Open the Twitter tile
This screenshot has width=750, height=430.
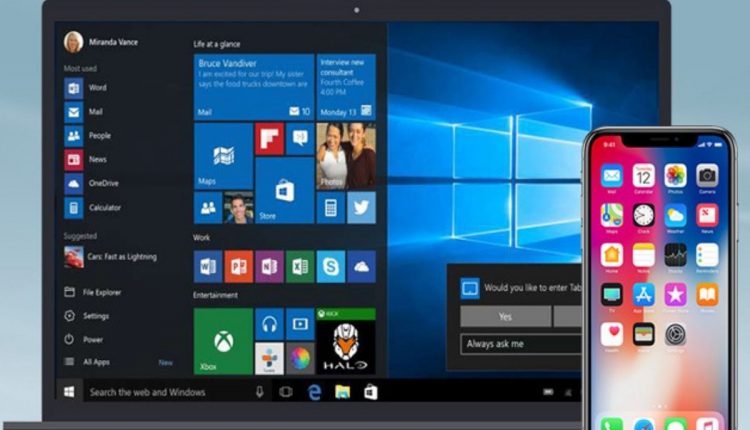[361, 208]
